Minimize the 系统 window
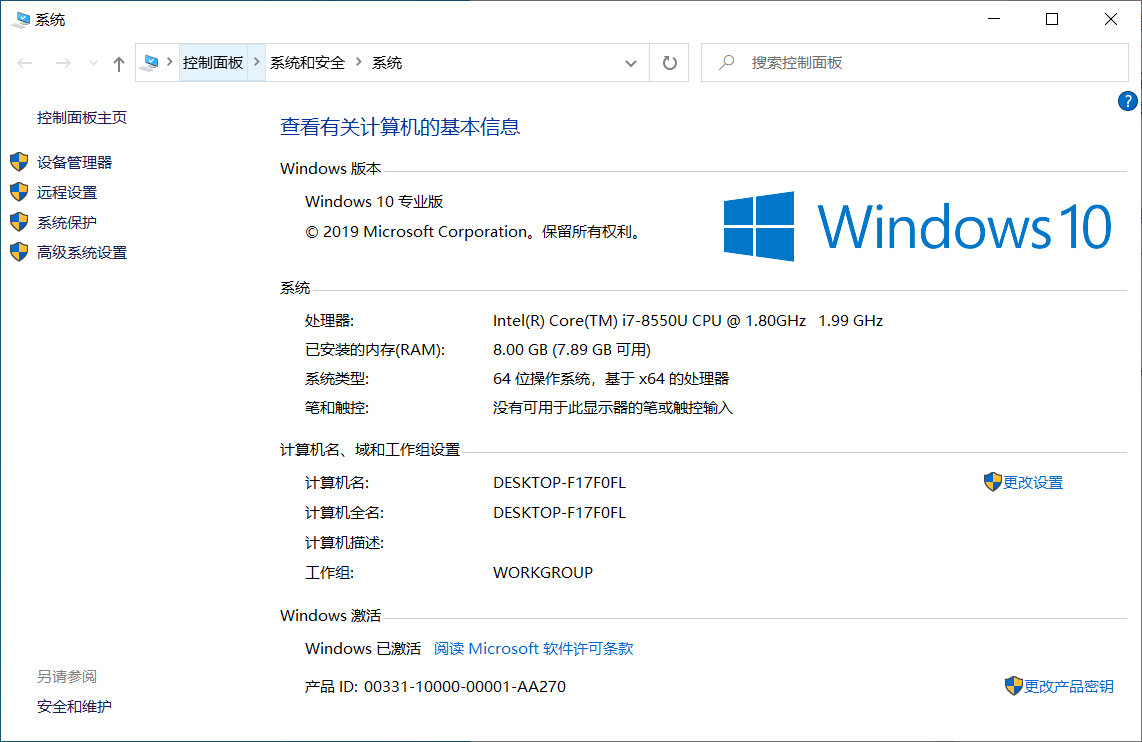 [x=993, y=19]
